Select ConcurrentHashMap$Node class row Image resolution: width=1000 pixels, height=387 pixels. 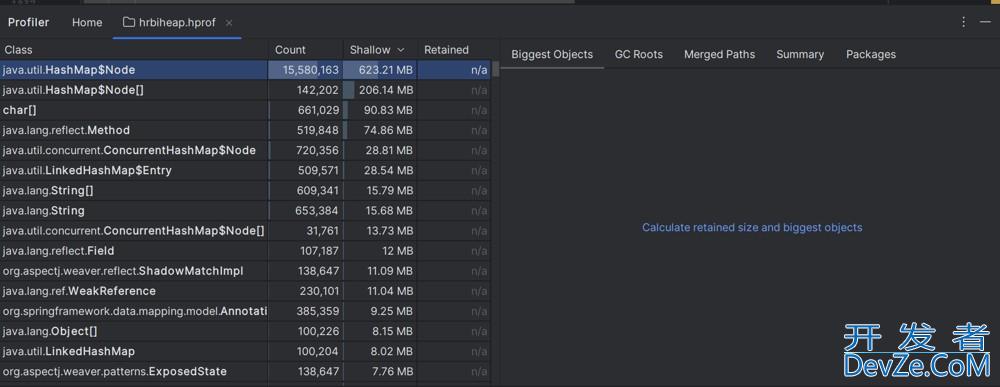tap(246, 150)
